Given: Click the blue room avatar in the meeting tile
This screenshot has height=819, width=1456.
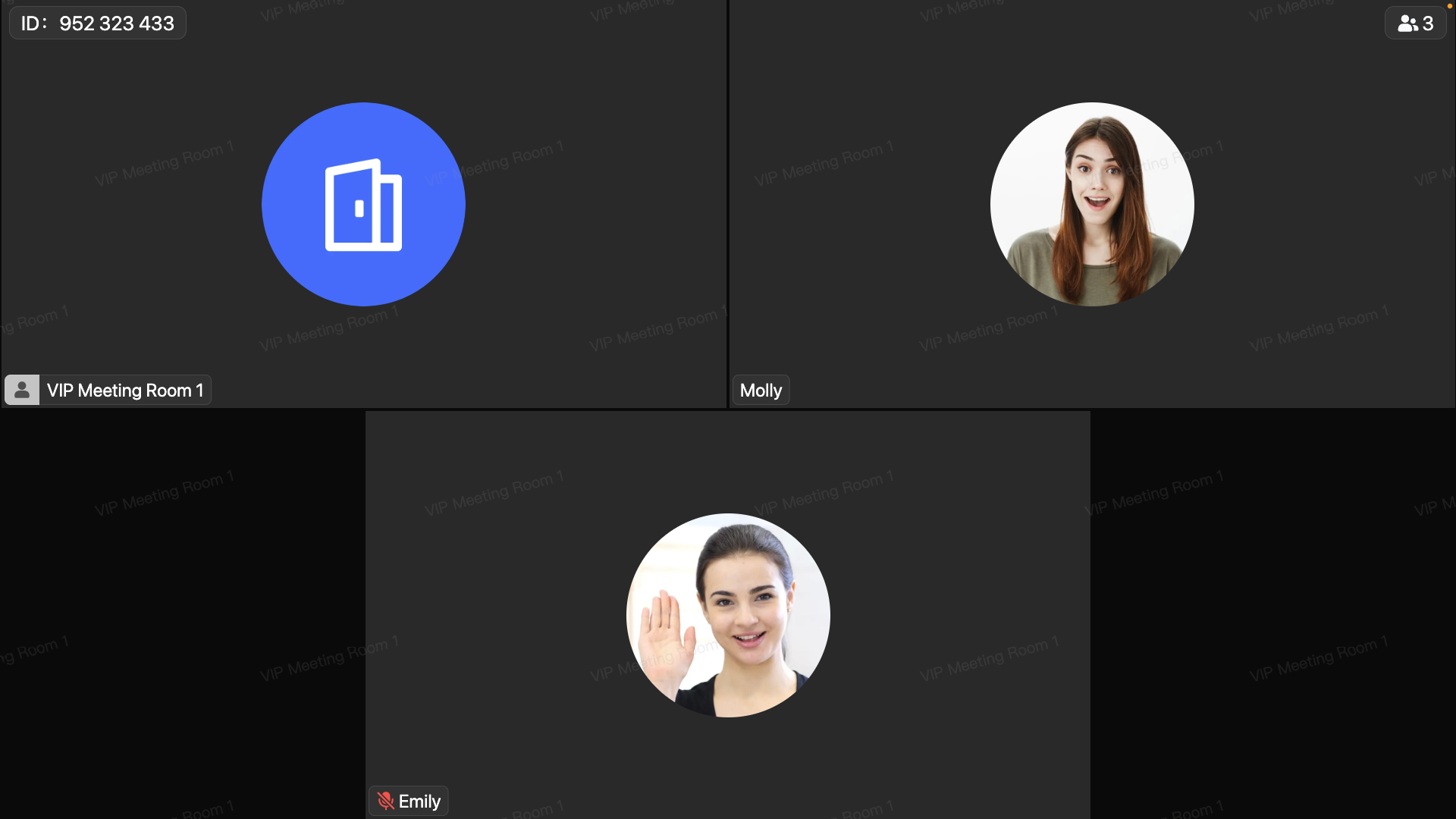Looking at the screenshot, I should tap(362, 204).
